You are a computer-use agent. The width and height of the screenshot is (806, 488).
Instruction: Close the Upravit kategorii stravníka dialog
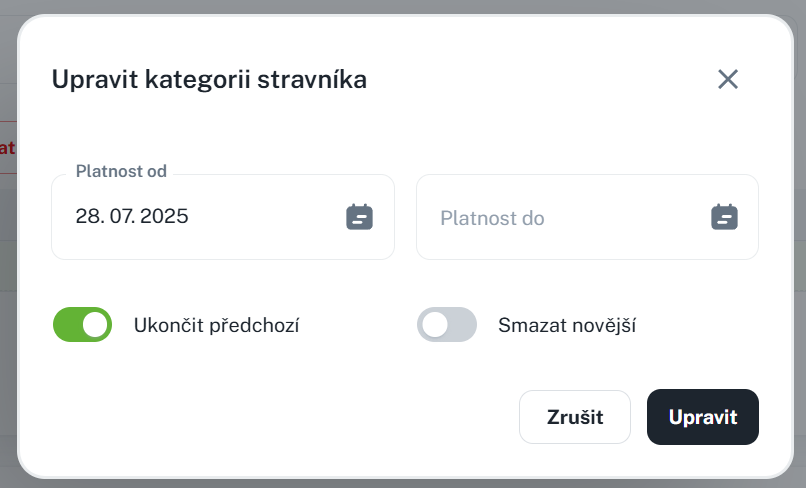(727, 79)
